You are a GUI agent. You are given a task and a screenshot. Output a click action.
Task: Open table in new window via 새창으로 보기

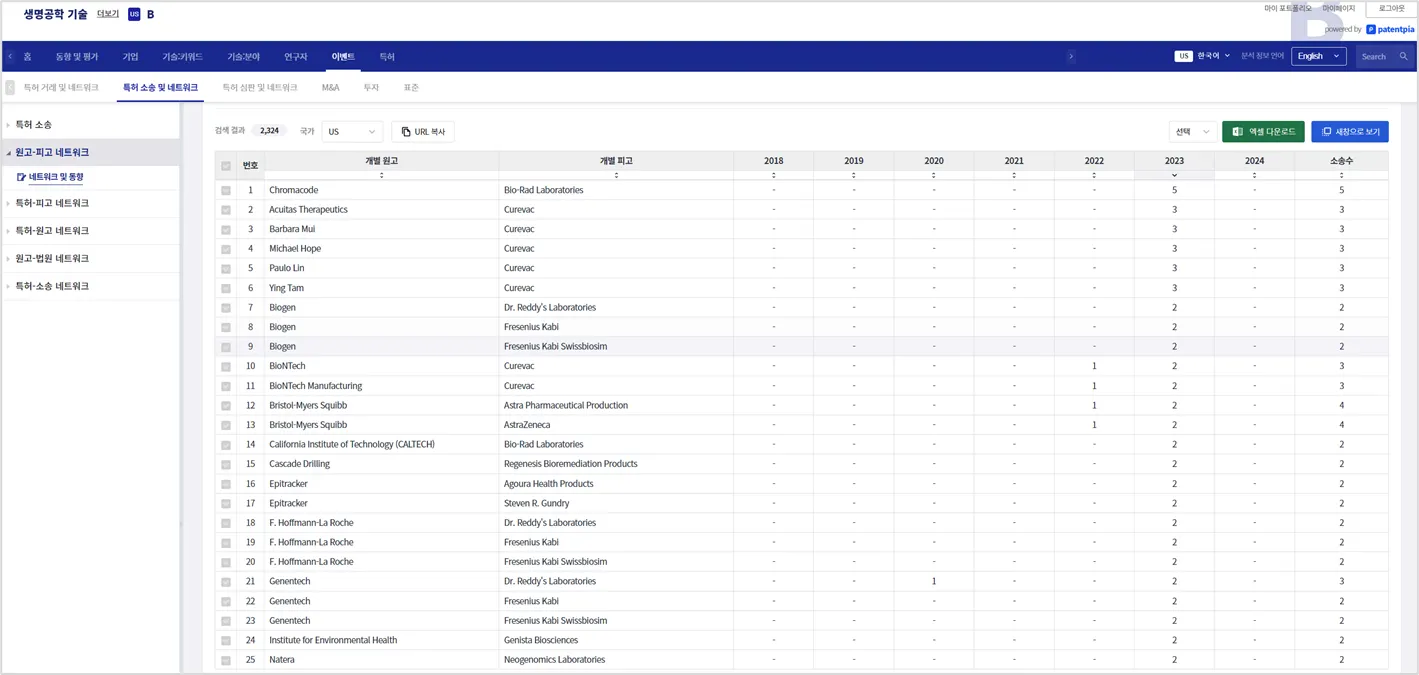tap(1349, 132)
